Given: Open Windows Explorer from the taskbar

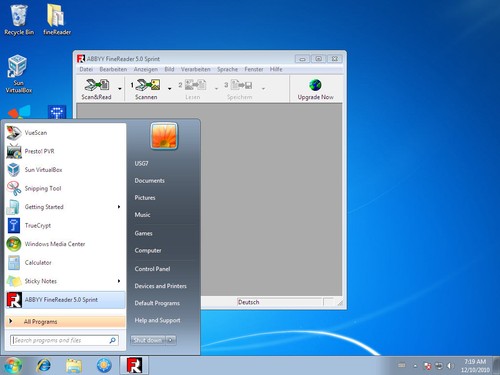Looking at the screenshot, I should [x=74, y=365].
